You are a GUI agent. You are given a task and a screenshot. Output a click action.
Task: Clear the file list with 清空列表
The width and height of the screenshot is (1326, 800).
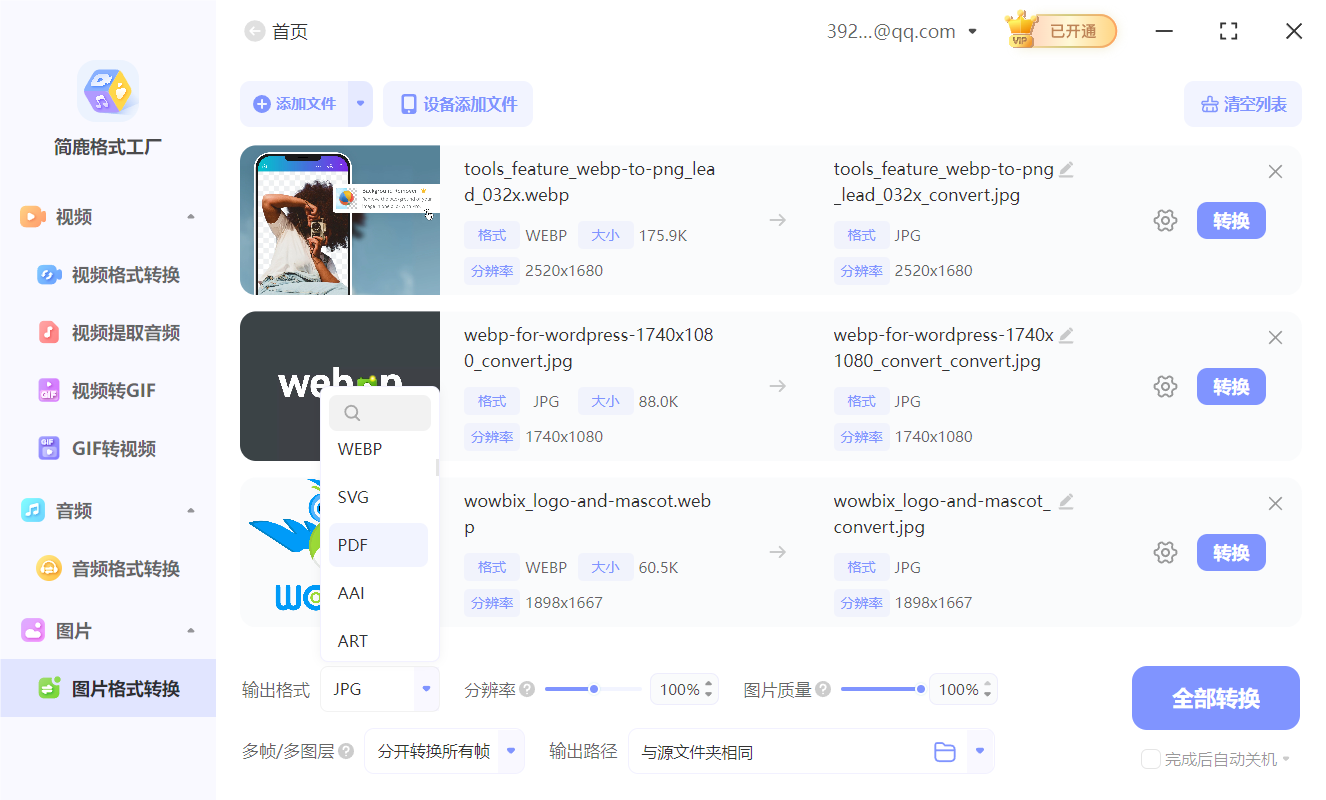pyautogui.click(x=1243, y=104)
